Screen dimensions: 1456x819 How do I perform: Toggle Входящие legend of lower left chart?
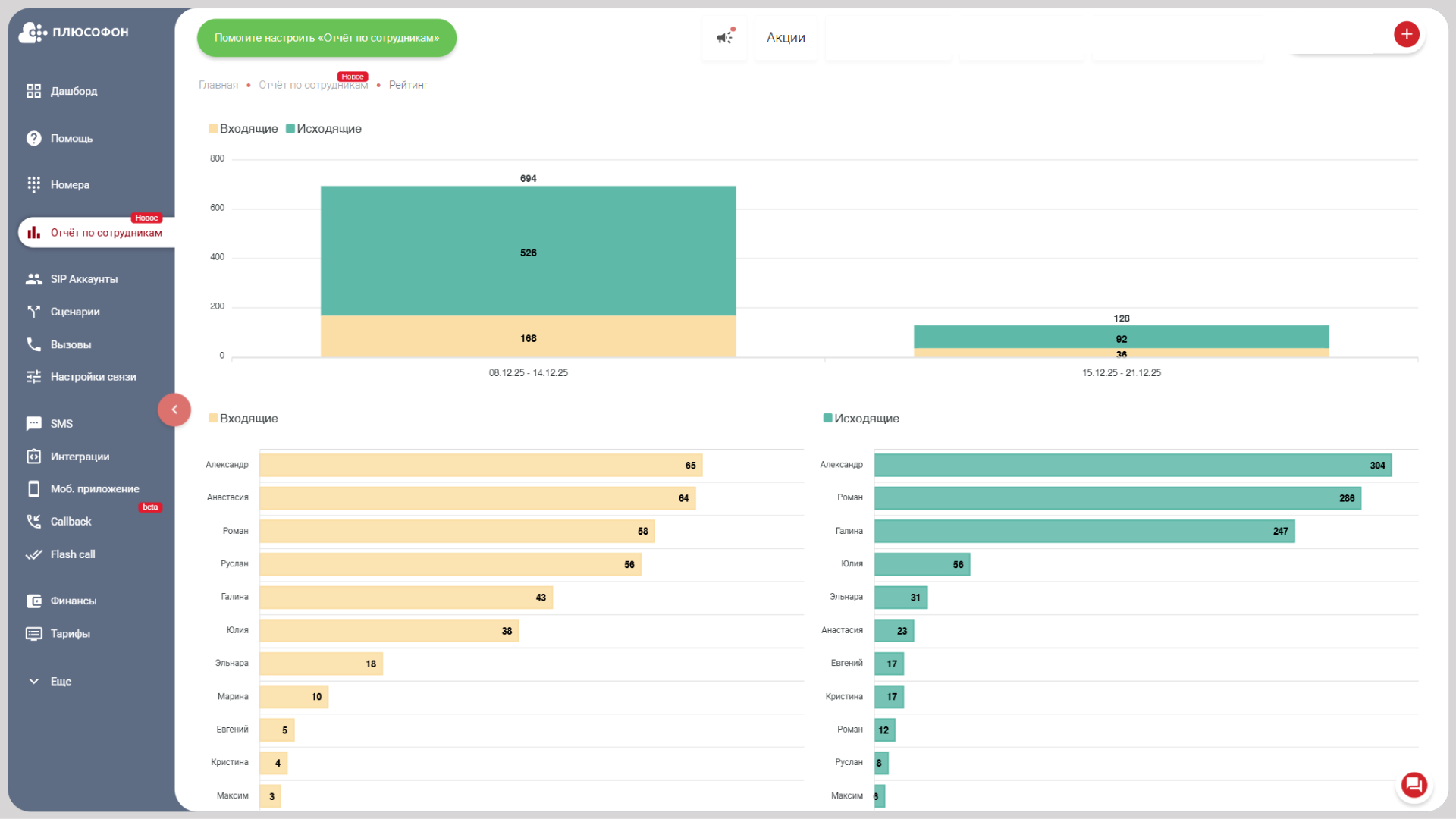(243, 419)
